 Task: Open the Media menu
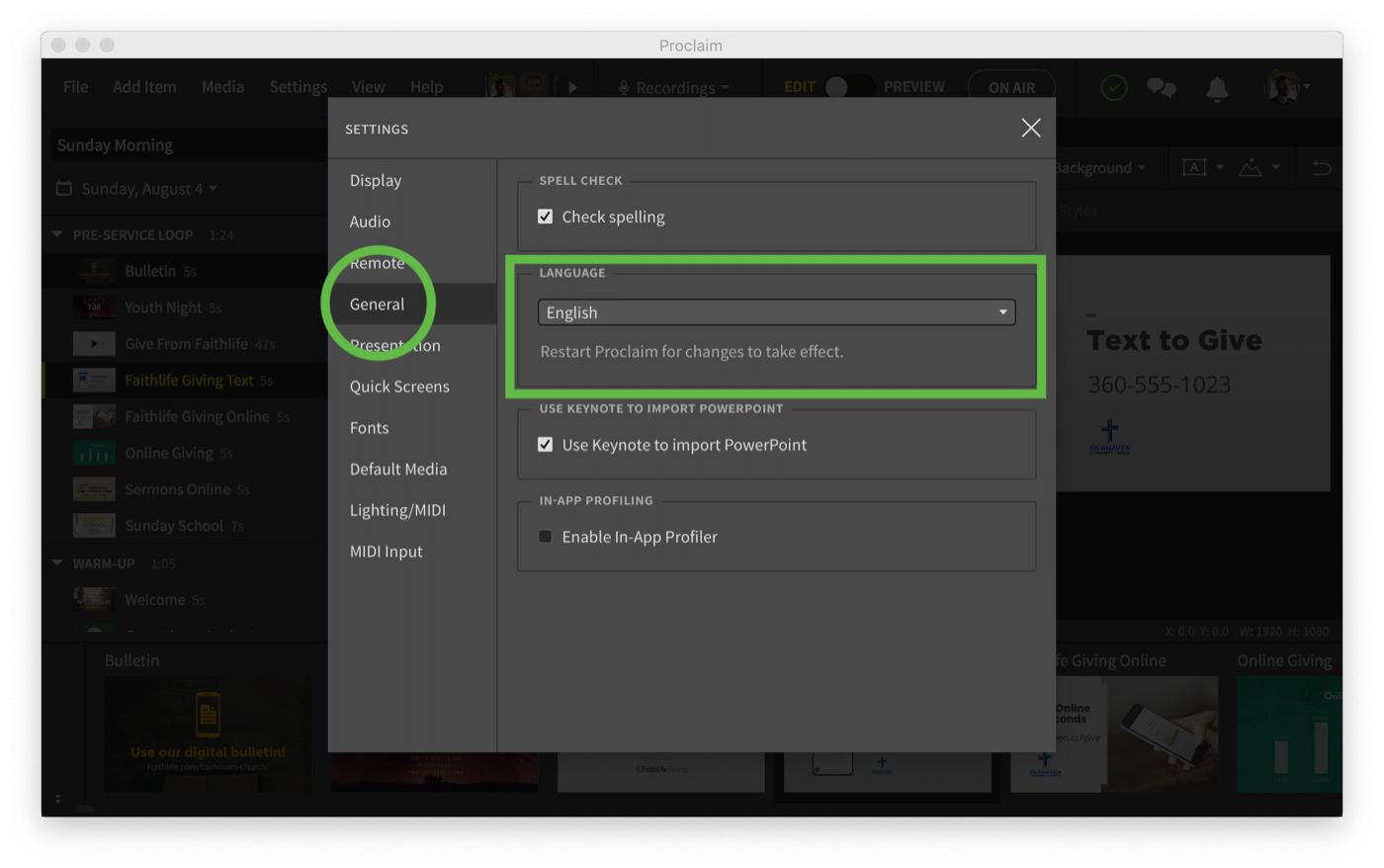tap(222, 87)
